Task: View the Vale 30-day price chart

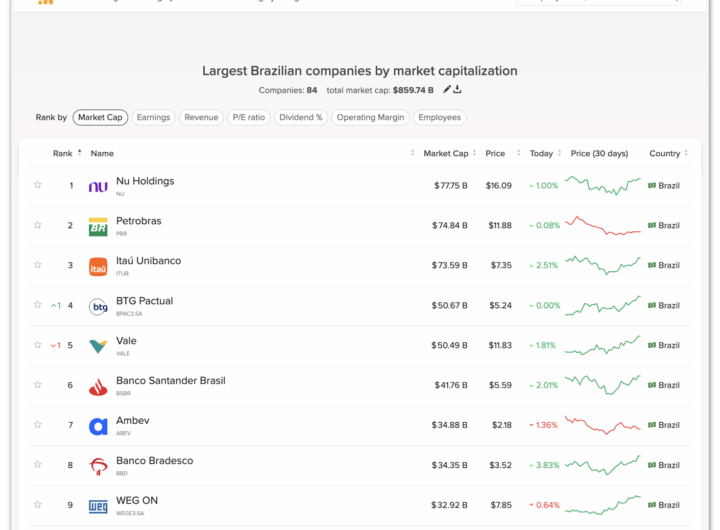Action: 603,346
